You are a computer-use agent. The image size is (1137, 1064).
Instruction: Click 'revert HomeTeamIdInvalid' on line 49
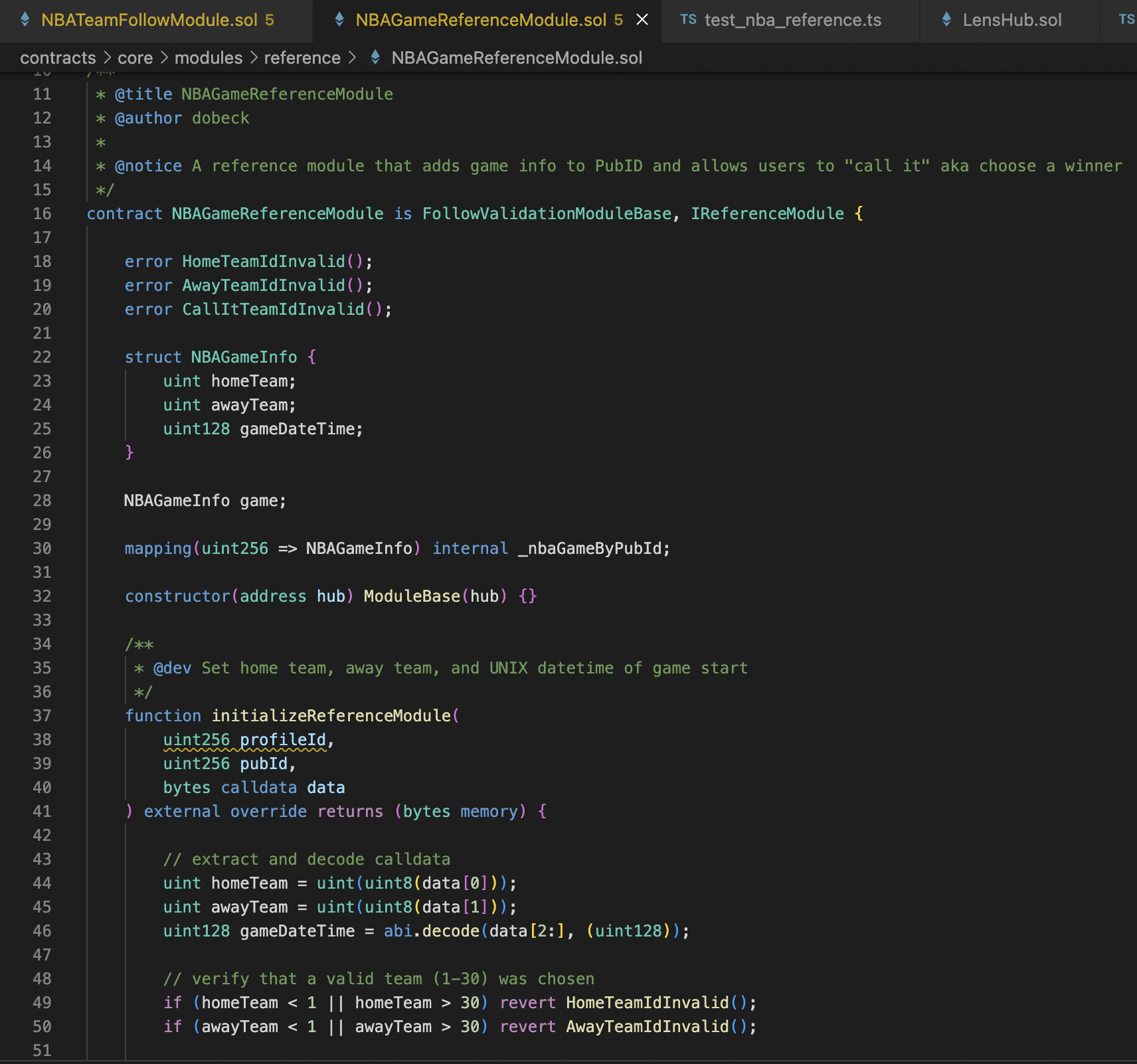pos(614,1003)
